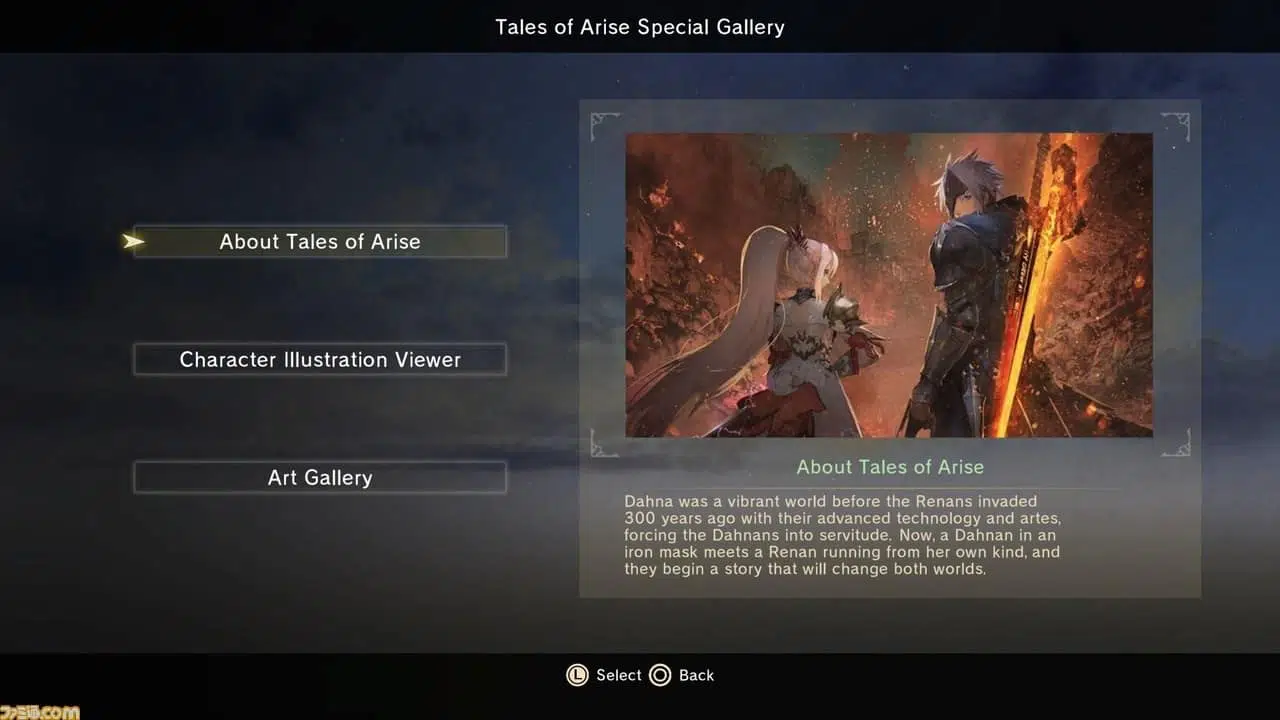Click the top-left ornamental corner of the panel
The height and width of the screenshot is (720, 1280).
pos(604,126)
